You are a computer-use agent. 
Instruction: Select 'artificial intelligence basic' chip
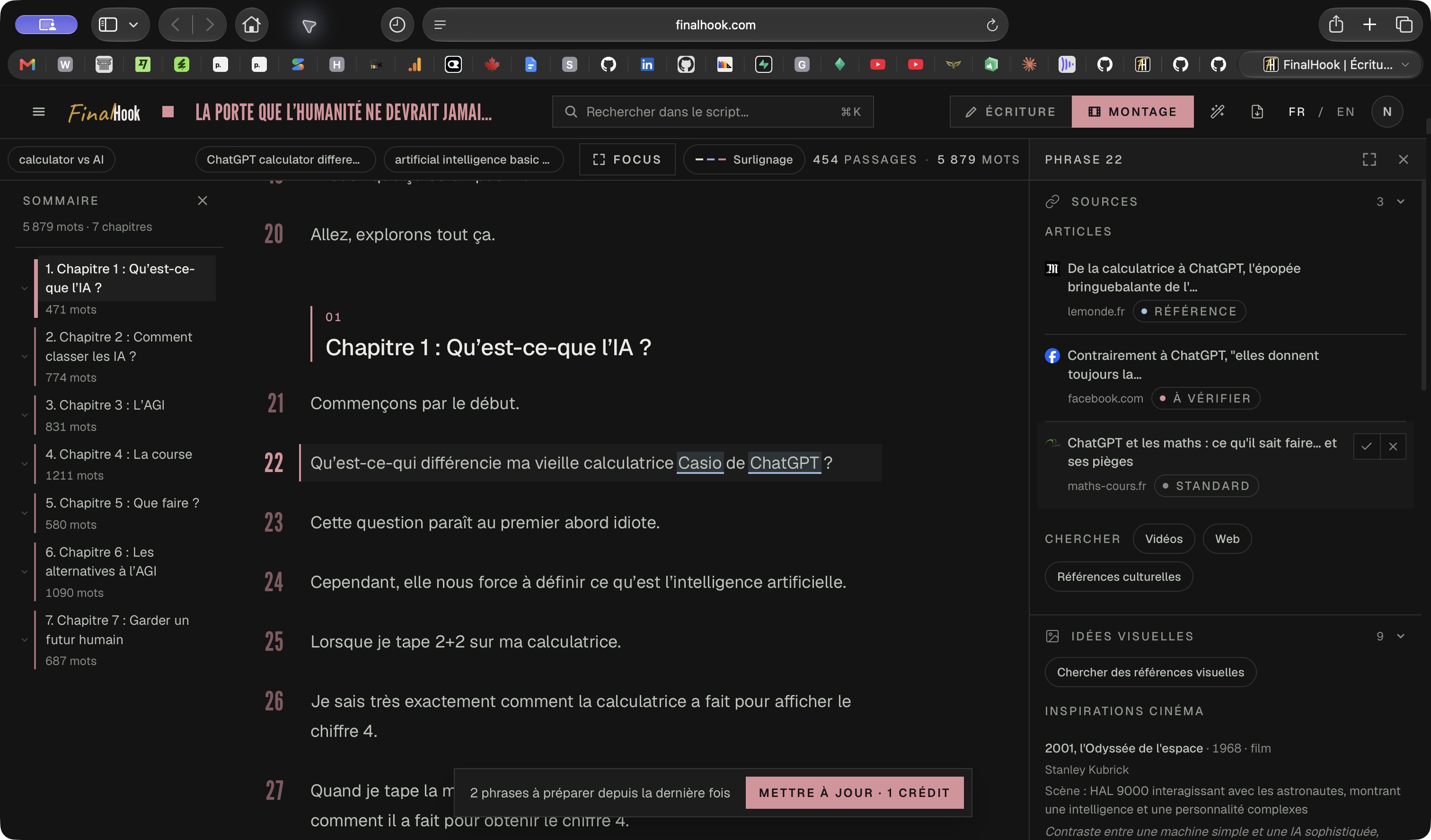point(474,159)
